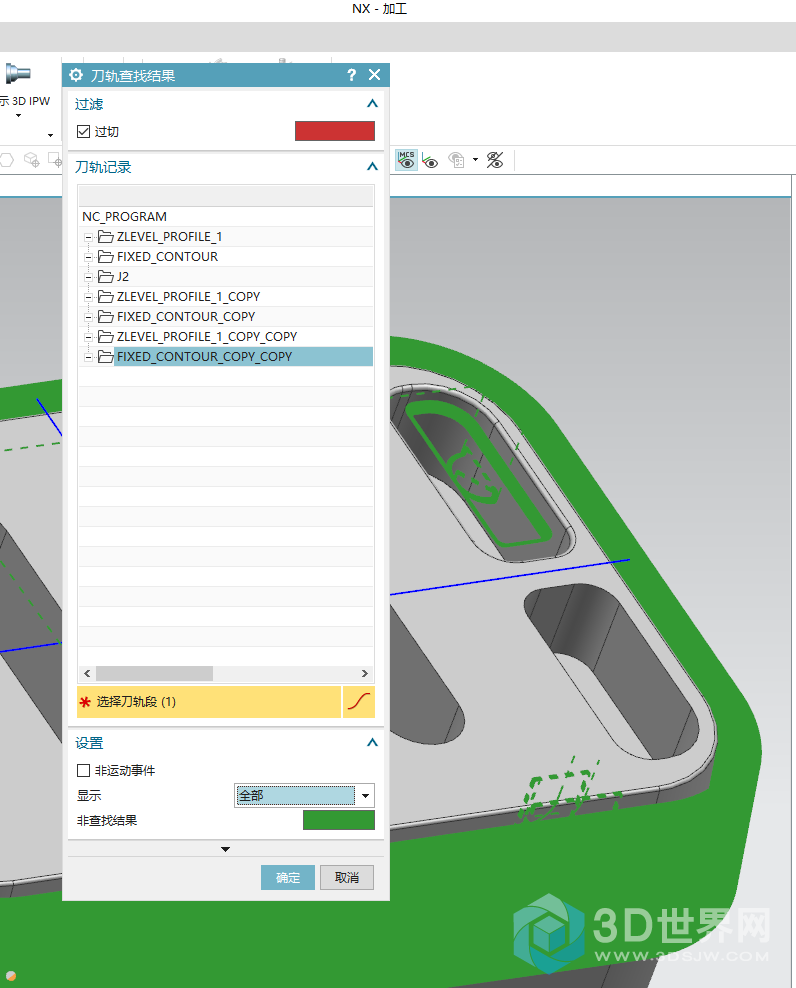Expand the ZLEVEL_PROFILE_1 tree node
The width and height of the screenshot is (796, 988).
pos(89,237)
